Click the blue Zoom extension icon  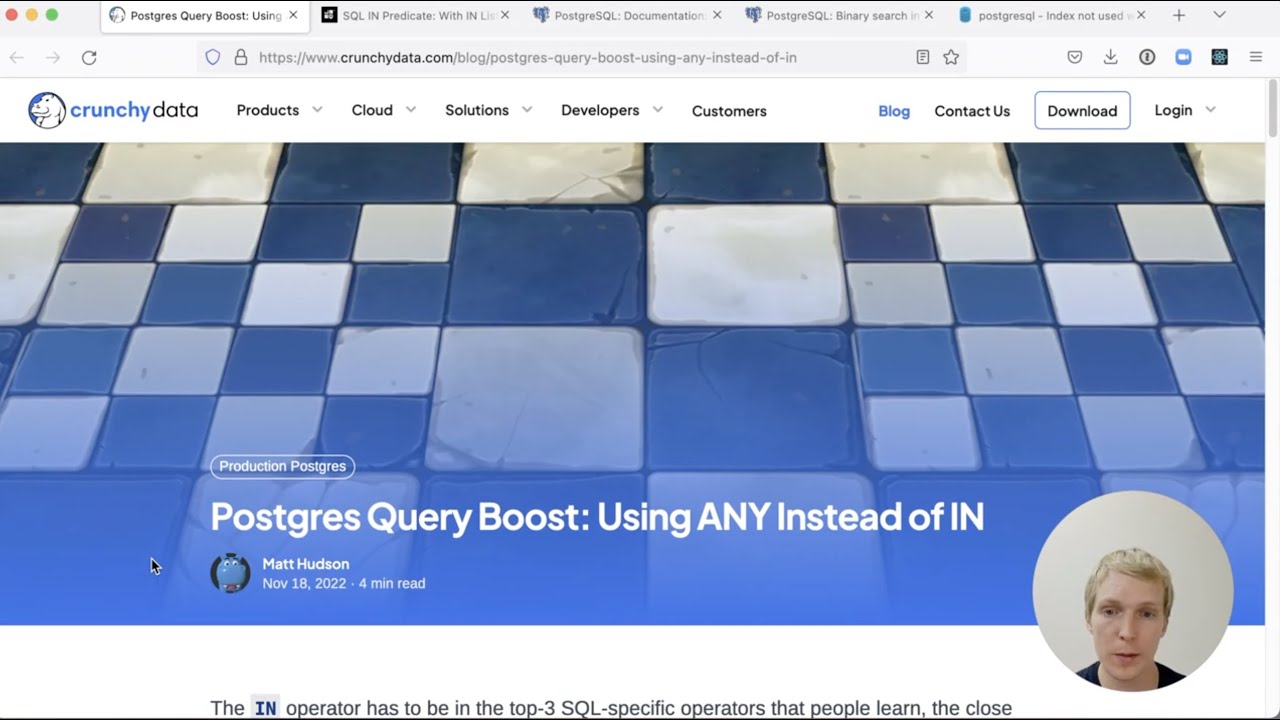1183,57
